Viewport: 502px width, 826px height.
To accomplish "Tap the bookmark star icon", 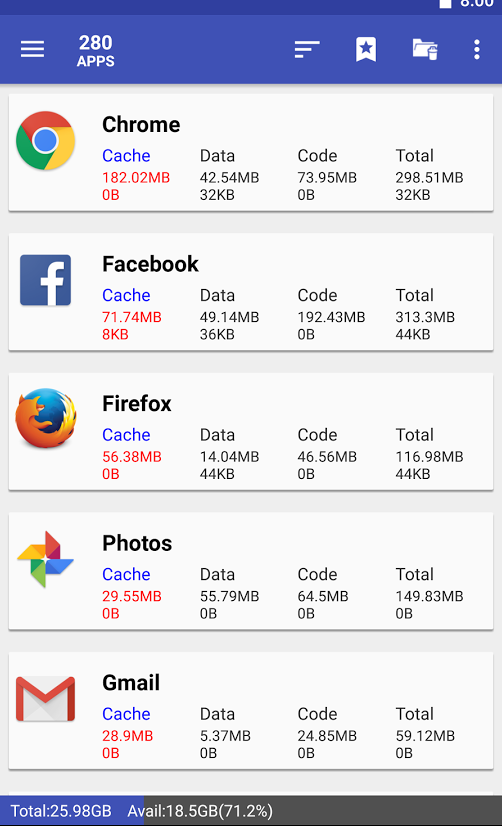I will click(x=366, y=50).
